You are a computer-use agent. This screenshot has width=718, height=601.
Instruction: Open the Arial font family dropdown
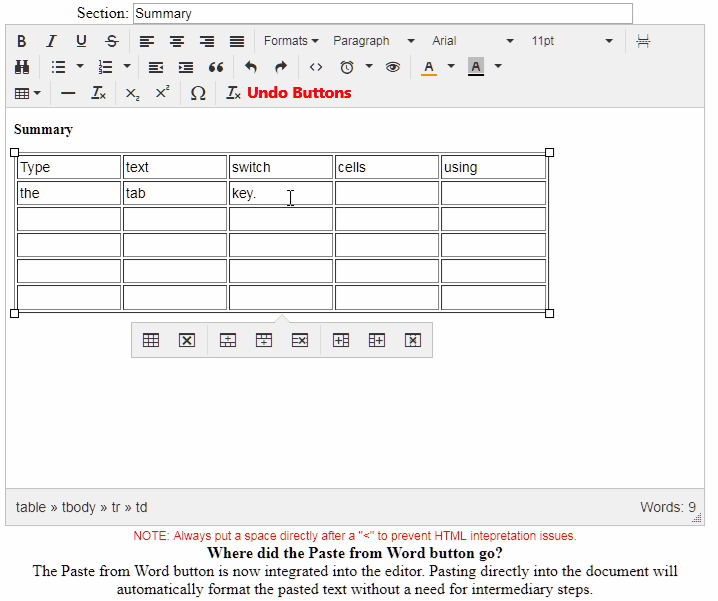(x=472, y=41)
